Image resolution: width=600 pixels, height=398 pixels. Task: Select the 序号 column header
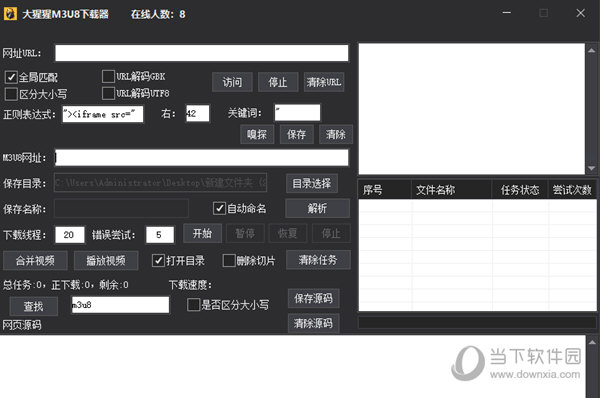pyautogui.click(x=385, y=189)
